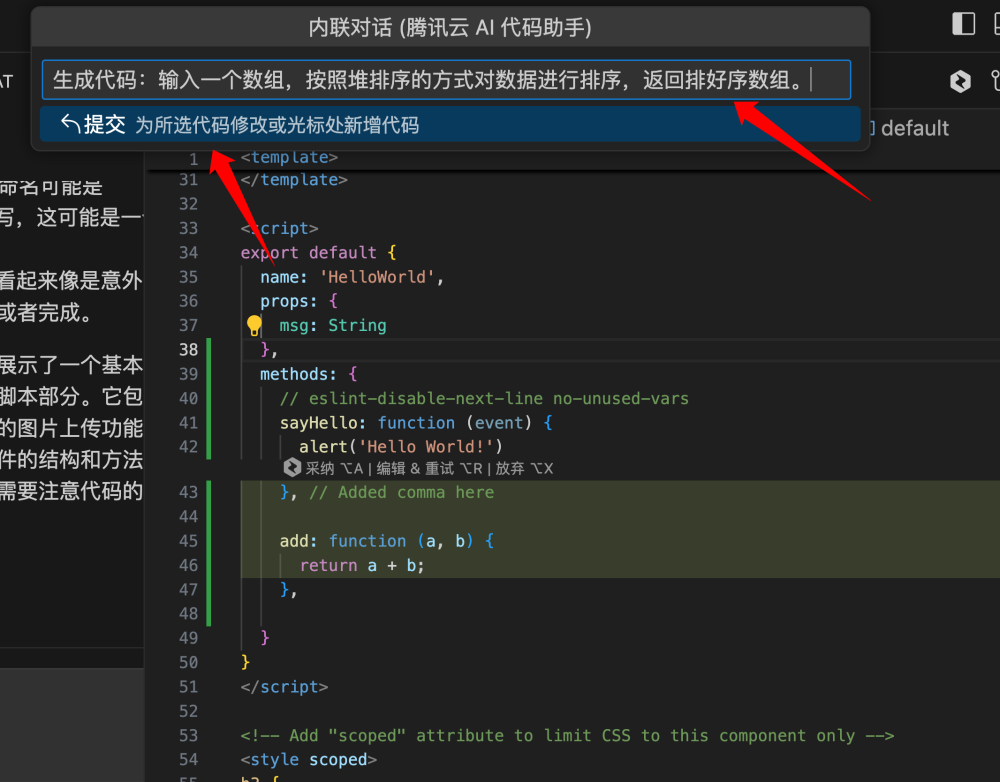Viewport: 1000px width, 782px height.
Task: Click the return arrow icon beside 提交
Action: click(x=70, y=124)
